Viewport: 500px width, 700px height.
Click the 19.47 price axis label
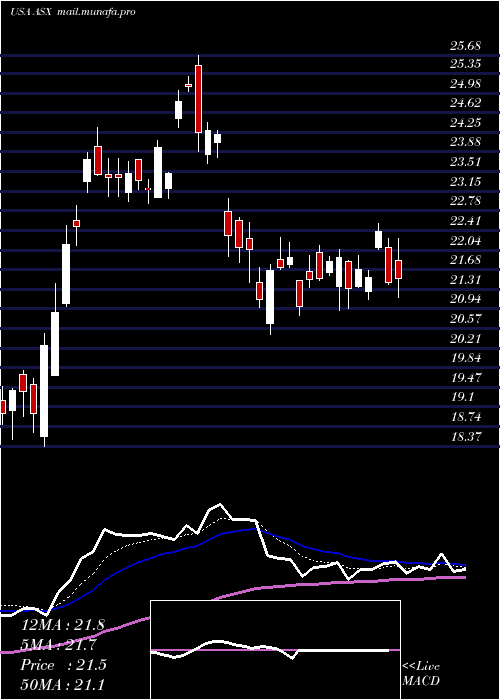pyautogui.click(x=465, y=378)
